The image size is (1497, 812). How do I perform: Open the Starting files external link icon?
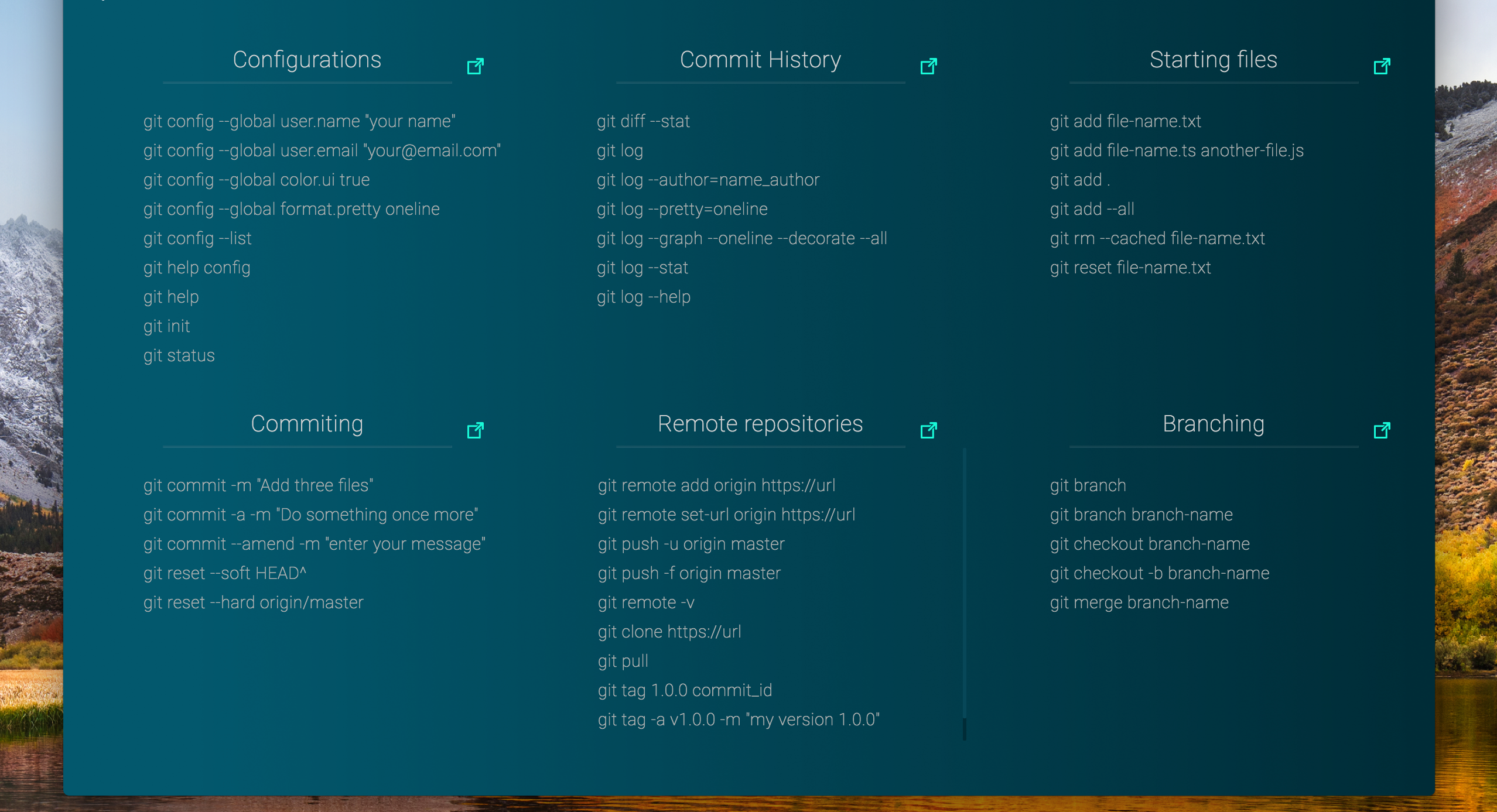pyautogui.click(x=1382, y=66)
